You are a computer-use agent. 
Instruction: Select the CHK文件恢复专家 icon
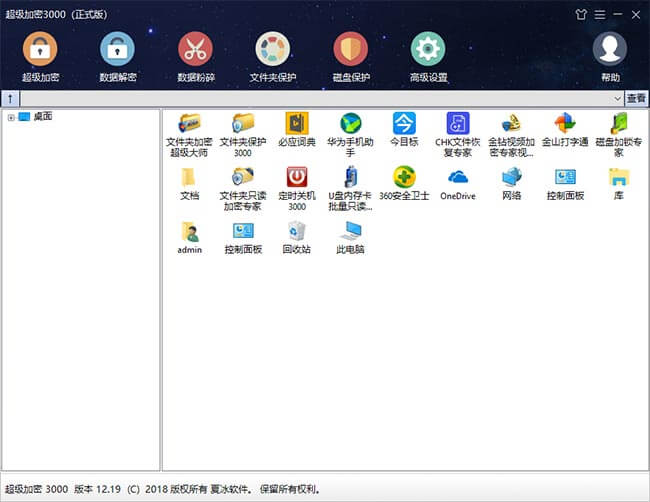point(458,135)
